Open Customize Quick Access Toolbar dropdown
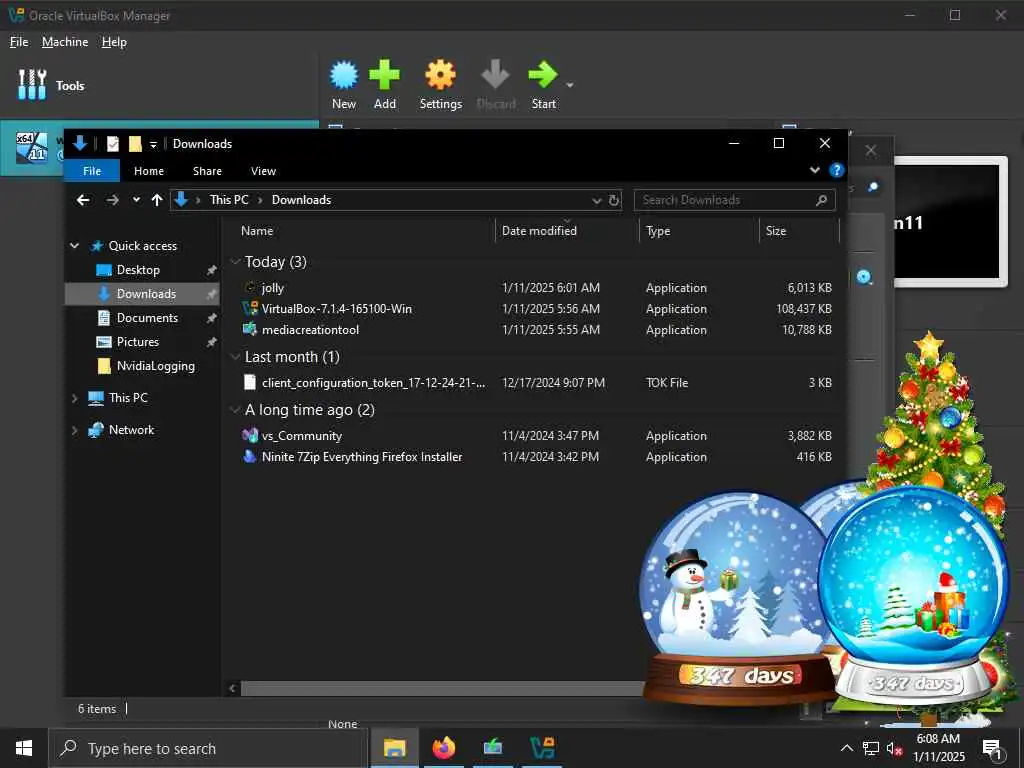The image size is (1024, 768). point(153,144)
